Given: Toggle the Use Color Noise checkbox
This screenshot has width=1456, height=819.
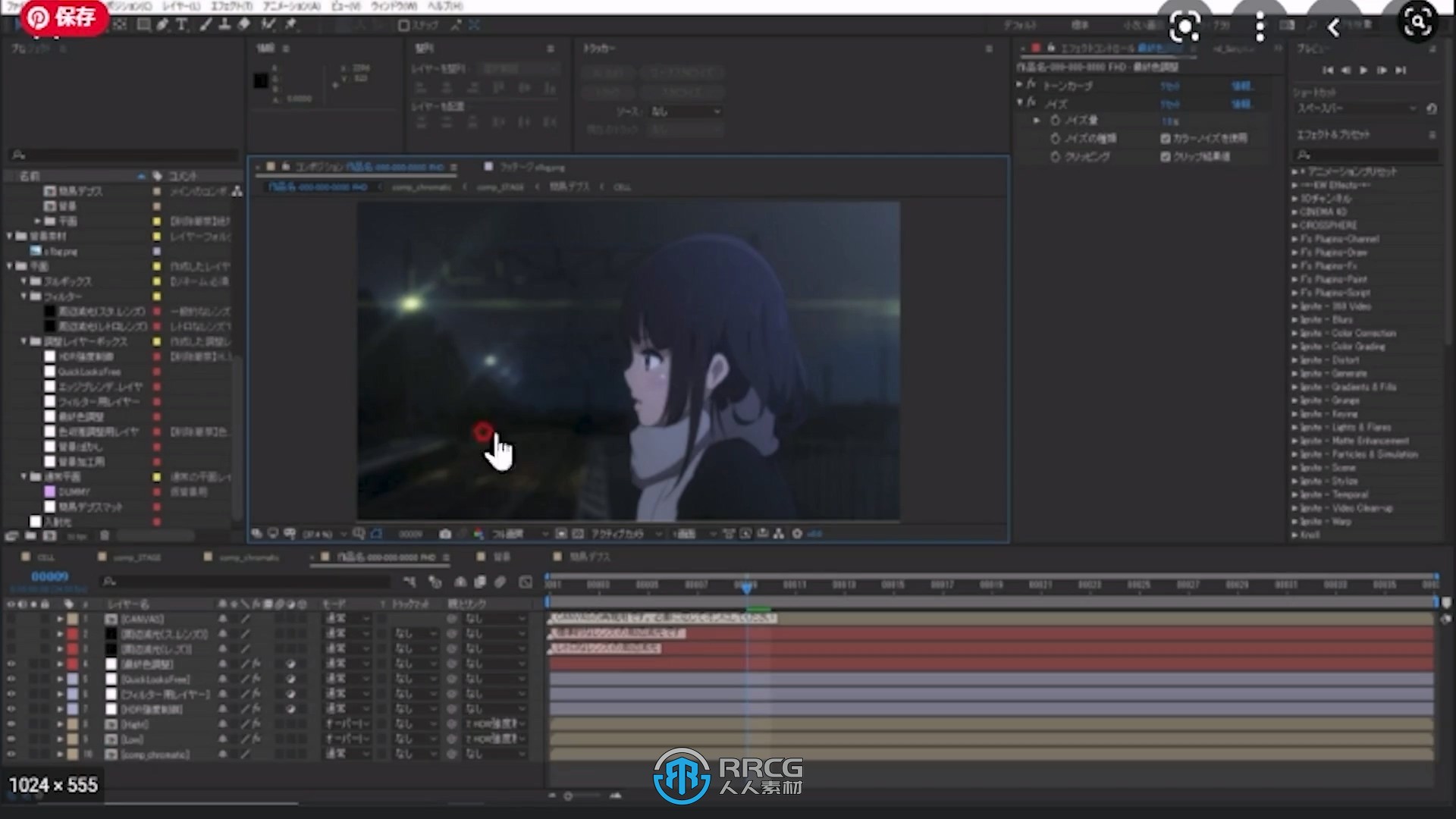Looking at the screenshot, I should [1166, 138].
